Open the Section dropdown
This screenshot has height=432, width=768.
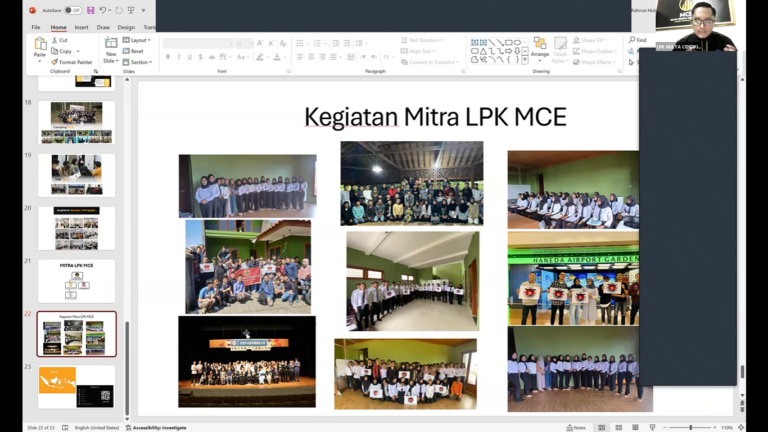pyautogui.click(x=138, y=62)
